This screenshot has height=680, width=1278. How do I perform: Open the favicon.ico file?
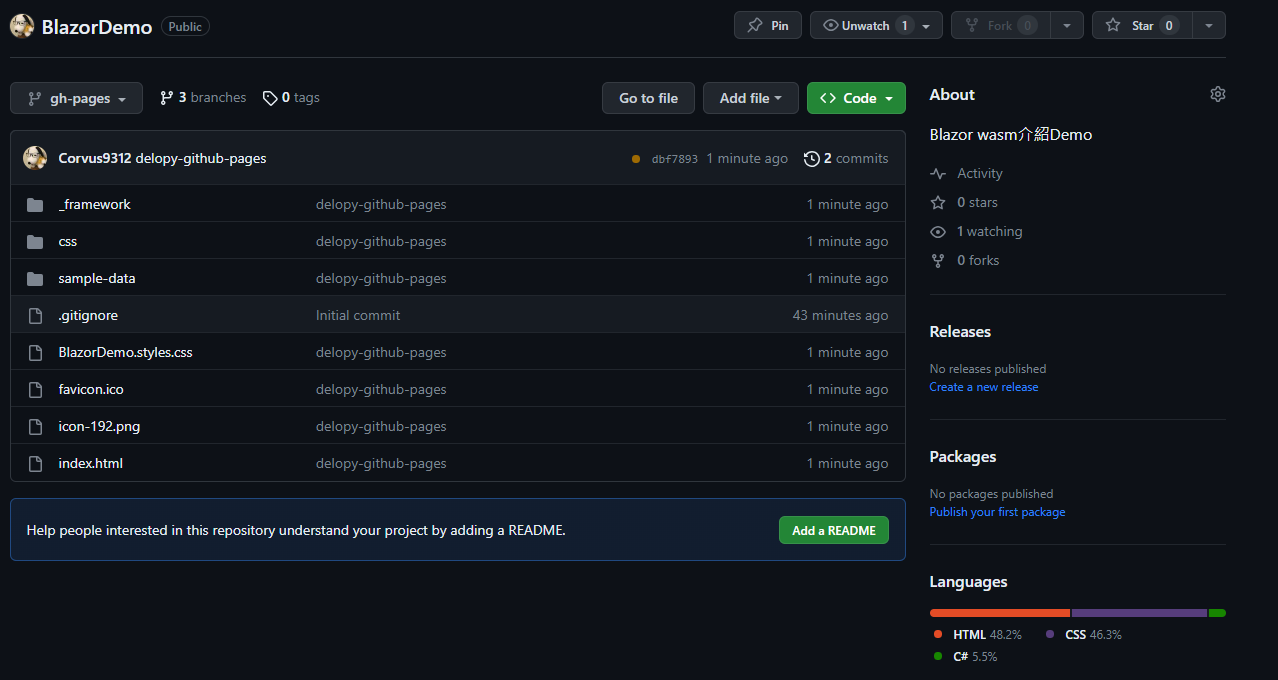tap(91, 389)
